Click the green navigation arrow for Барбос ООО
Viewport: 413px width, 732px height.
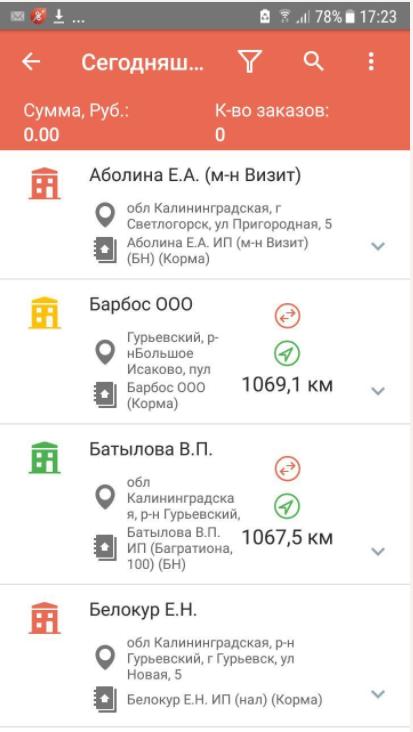tap(287, 354)
